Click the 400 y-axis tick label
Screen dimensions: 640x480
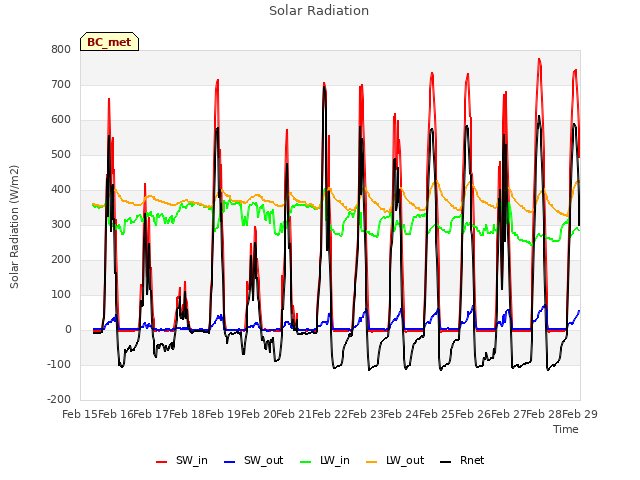[x=61, y=189]
